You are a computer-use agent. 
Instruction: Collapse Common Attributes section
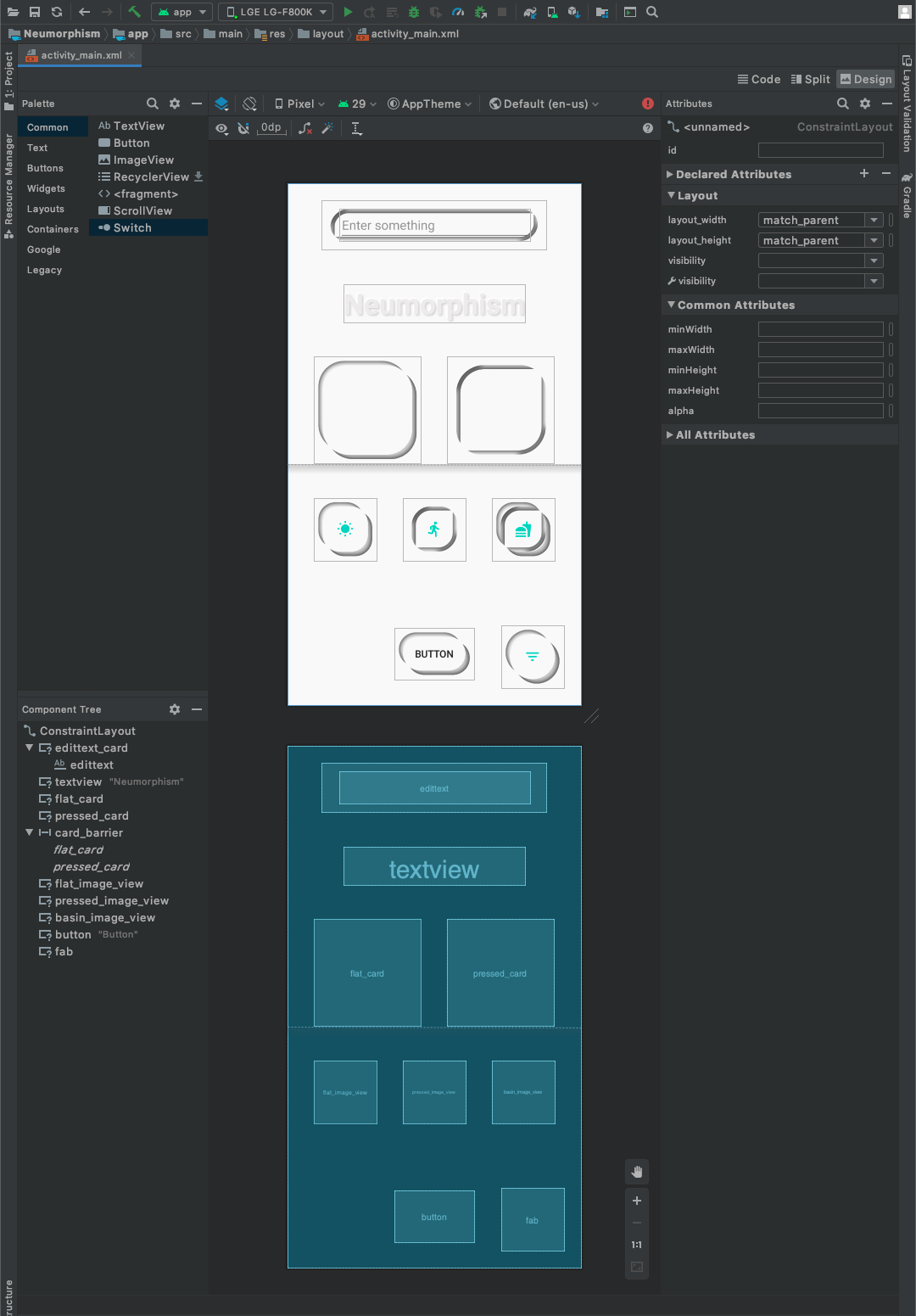pos(671,305)
